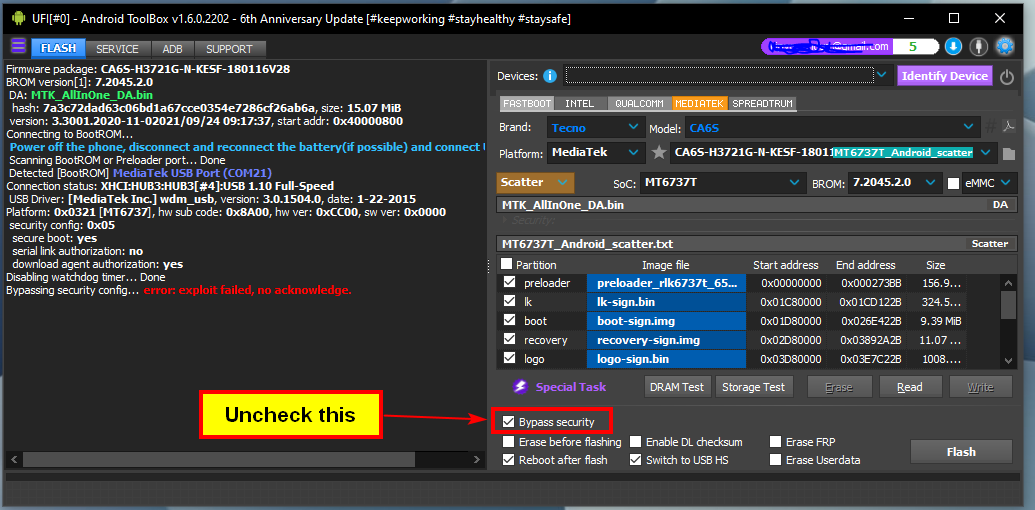Uncheck the preloader partition checkbox

click(x=510, y=282)
